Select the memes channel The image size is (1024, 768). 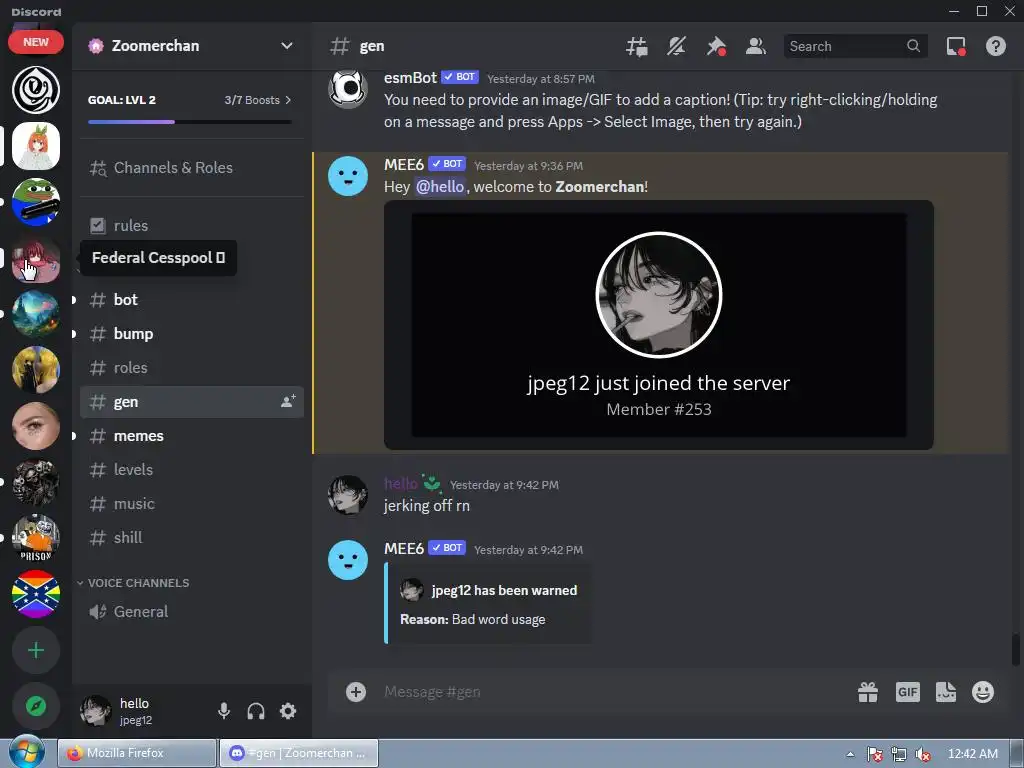pyautogui.click(x=191, y=436)
